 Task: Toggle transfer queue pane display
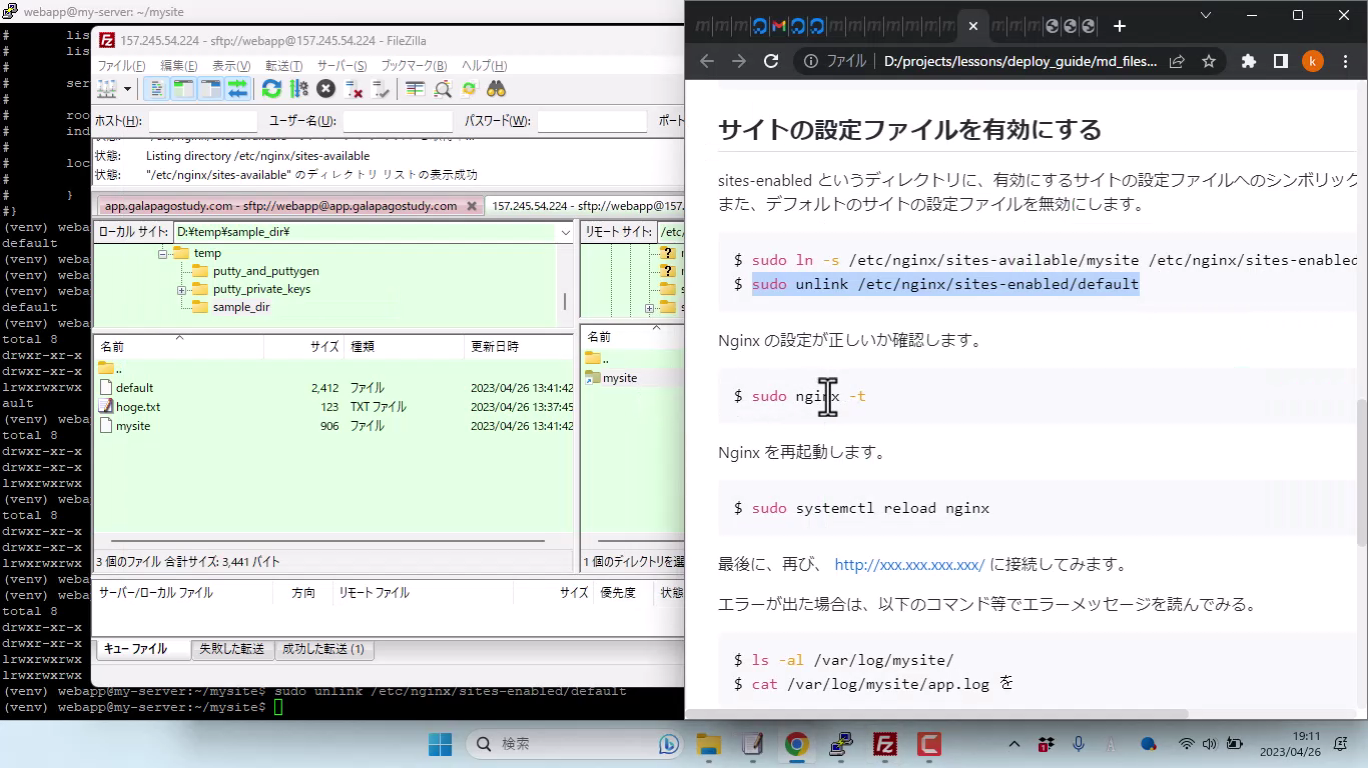pyautogui.click(x=237, y=89)
